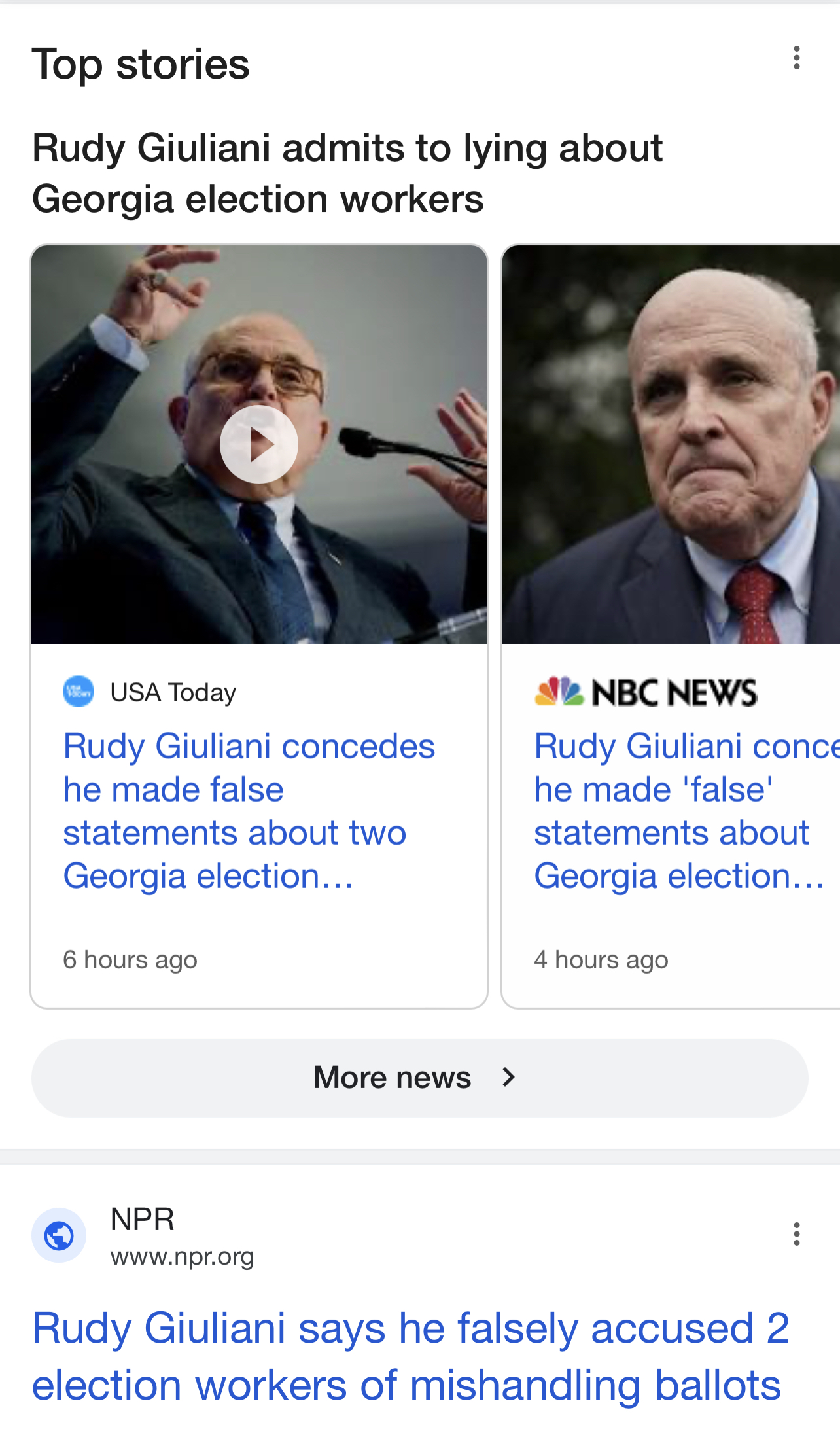Click the www.npr.org site URL
Viewport: 840px width, 1429px height.
(x=182, y=1257)
